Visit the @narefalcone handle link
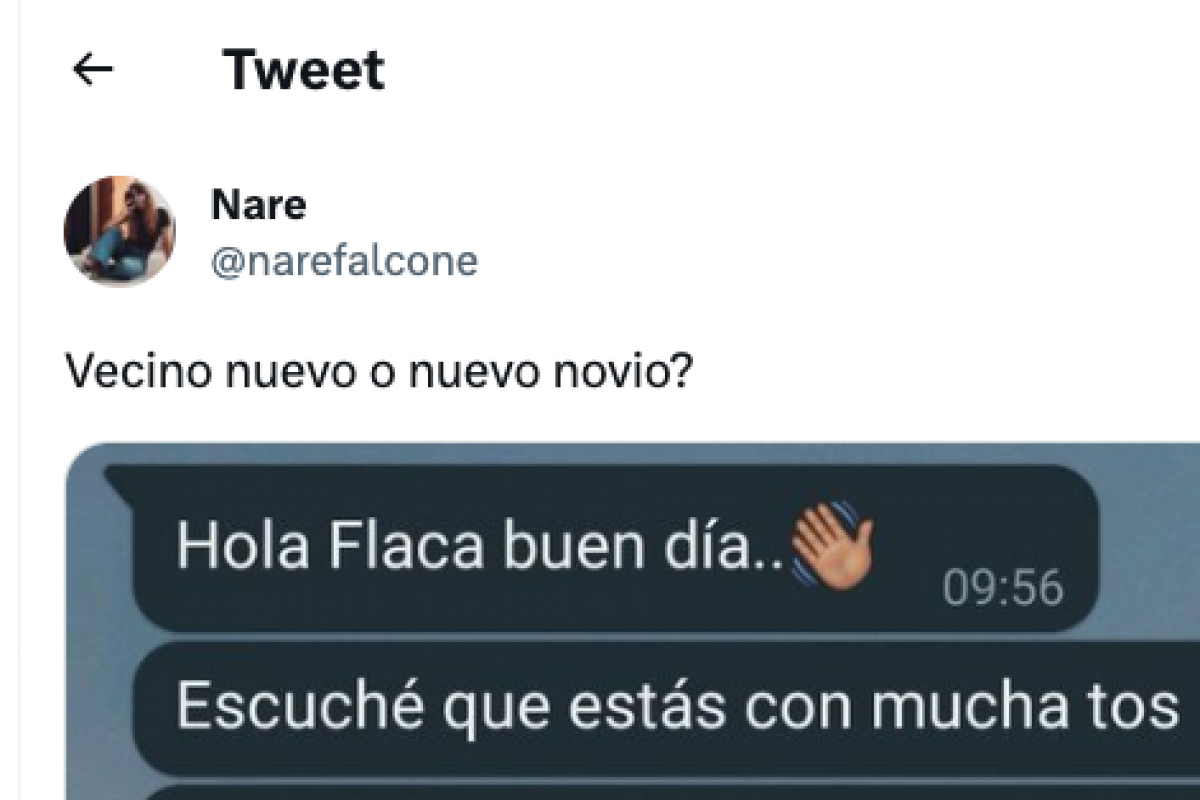This screenshot has height=800, width=1200. point(345,261)
